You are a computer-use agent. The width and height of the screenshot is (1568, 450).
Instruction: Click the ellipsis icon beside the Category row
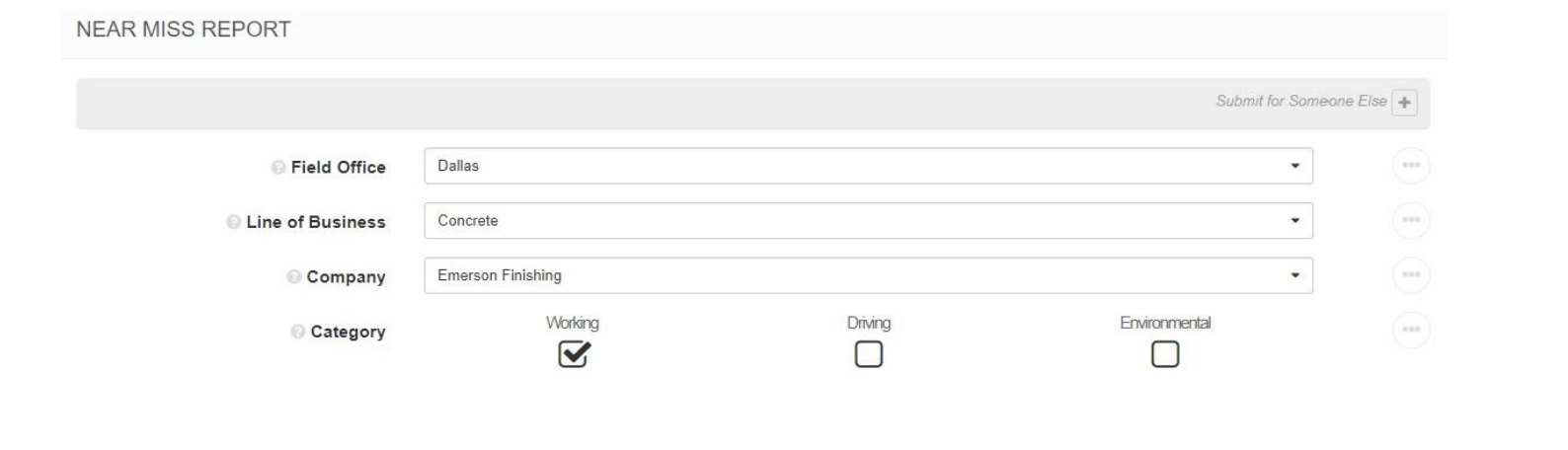tap(1411, 330)
